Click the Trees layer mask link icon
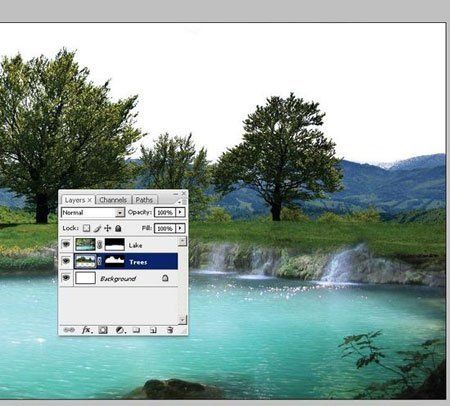450x406 pixels. (100, 261)
